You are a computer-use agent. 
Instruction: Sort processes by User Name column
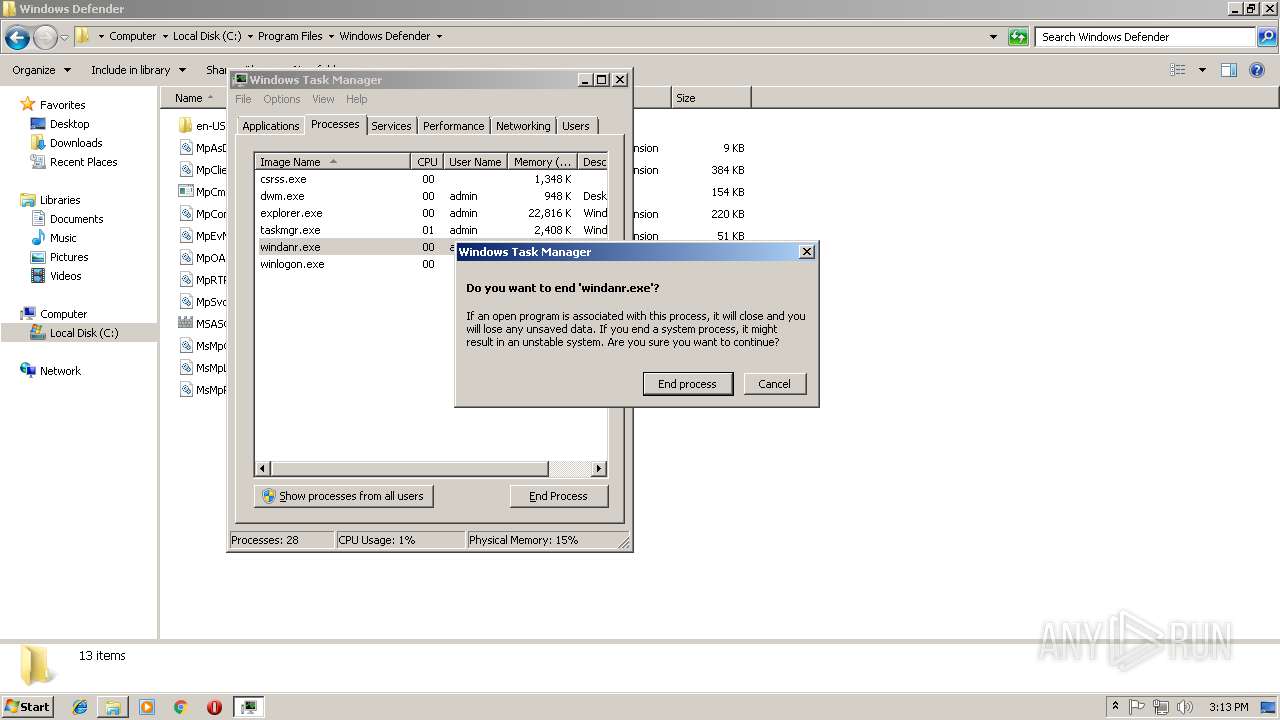pos(475,162)
